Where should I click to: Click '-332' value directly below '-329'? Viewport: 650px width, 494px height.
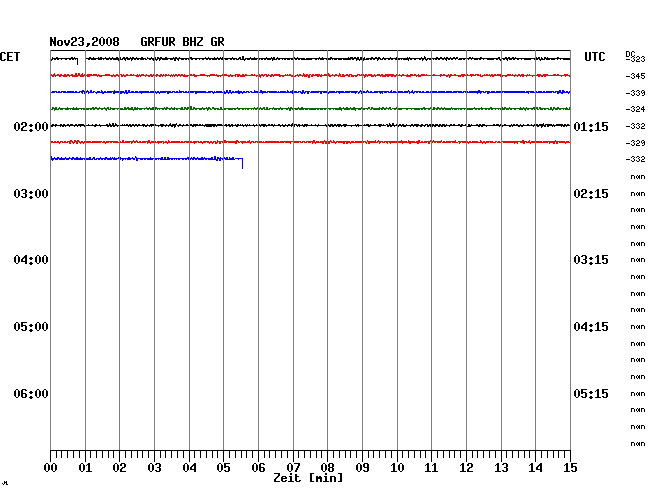tap(635, 159)
